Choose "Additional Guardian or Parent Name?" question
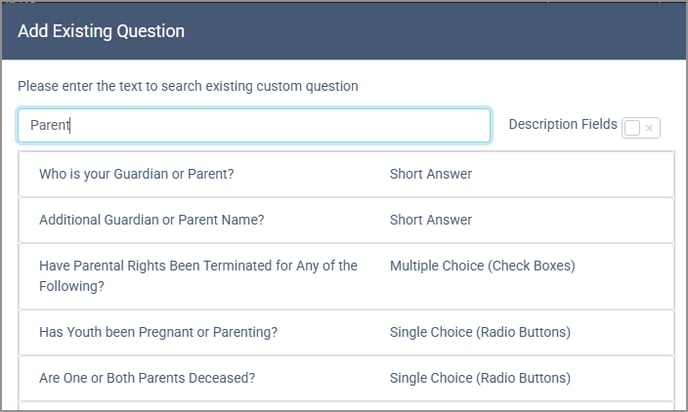The image size is (688, 412). coord(155,220)
